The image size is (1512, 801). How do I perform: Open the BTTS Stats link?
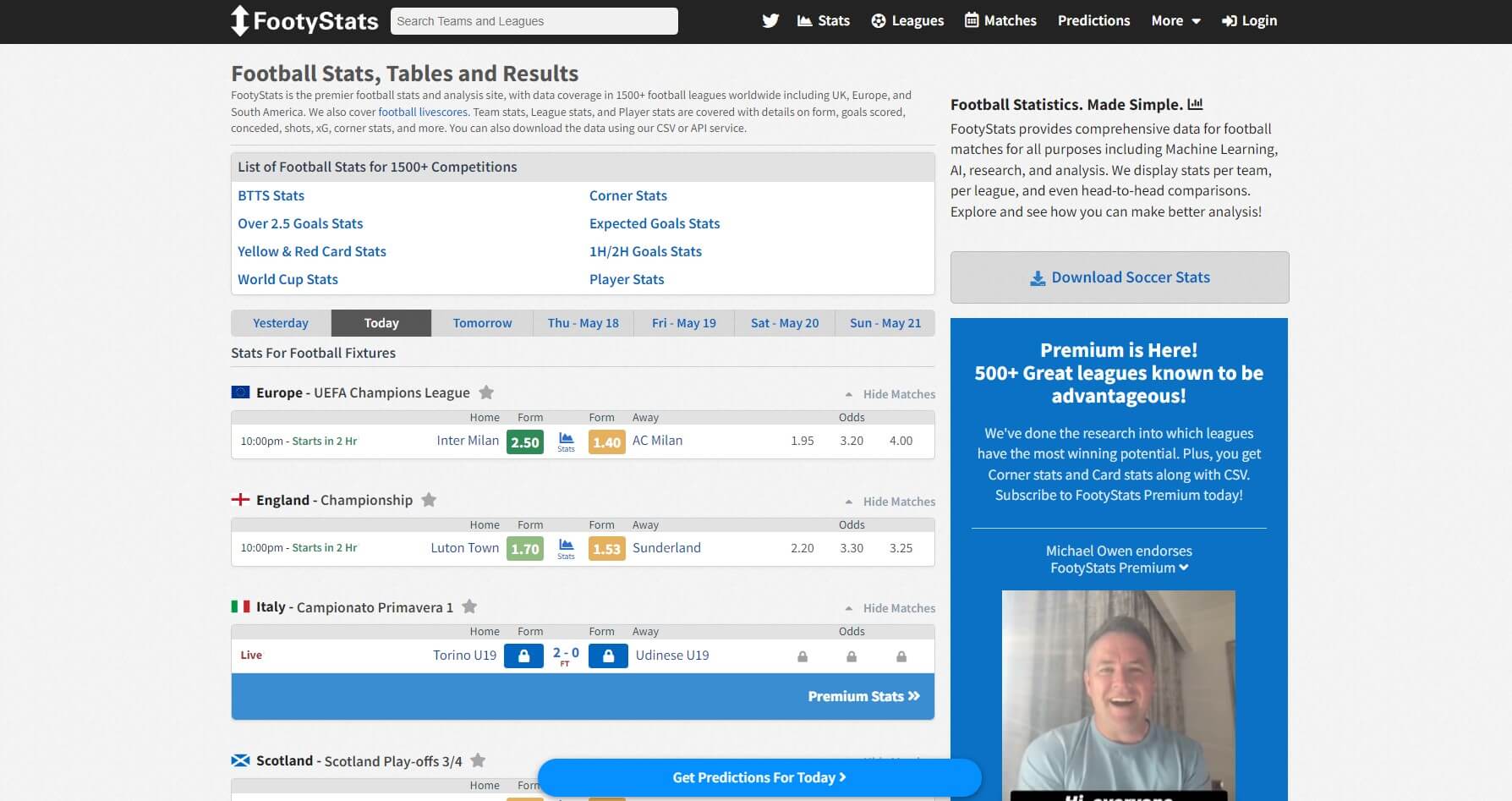pyautogui.click(x=271, y=195)
